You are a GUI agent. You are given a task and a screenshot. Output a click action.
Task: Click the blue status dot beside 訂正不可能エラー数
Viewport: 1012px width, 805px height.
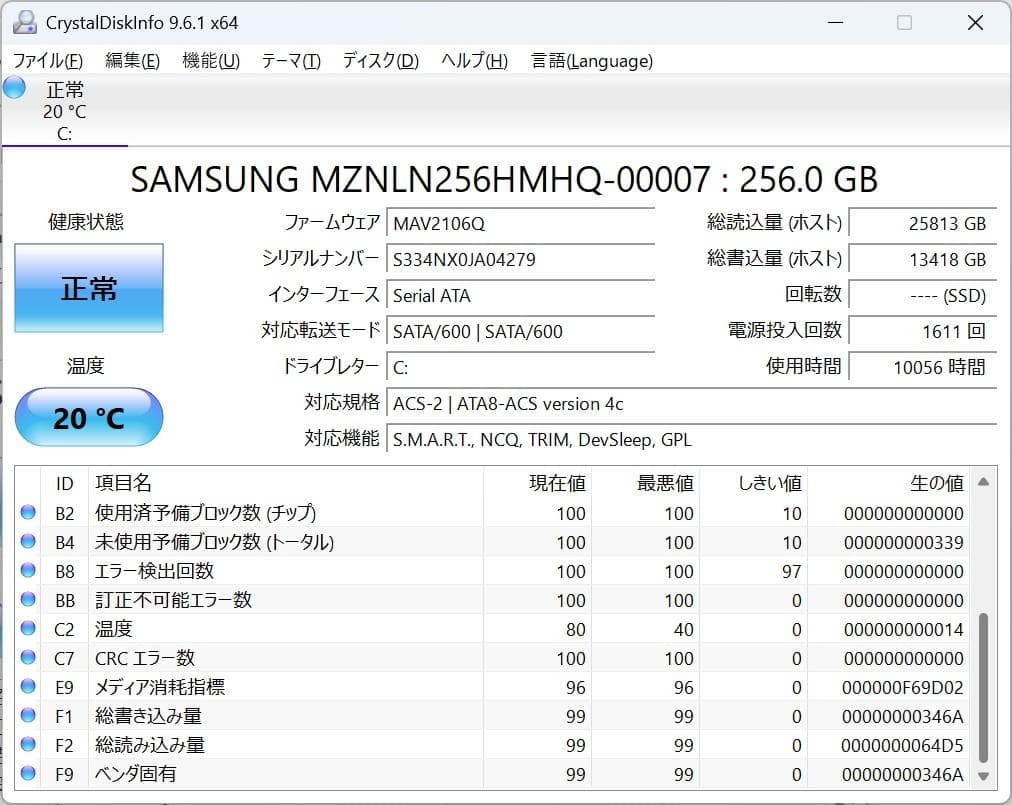pos(29,600)
